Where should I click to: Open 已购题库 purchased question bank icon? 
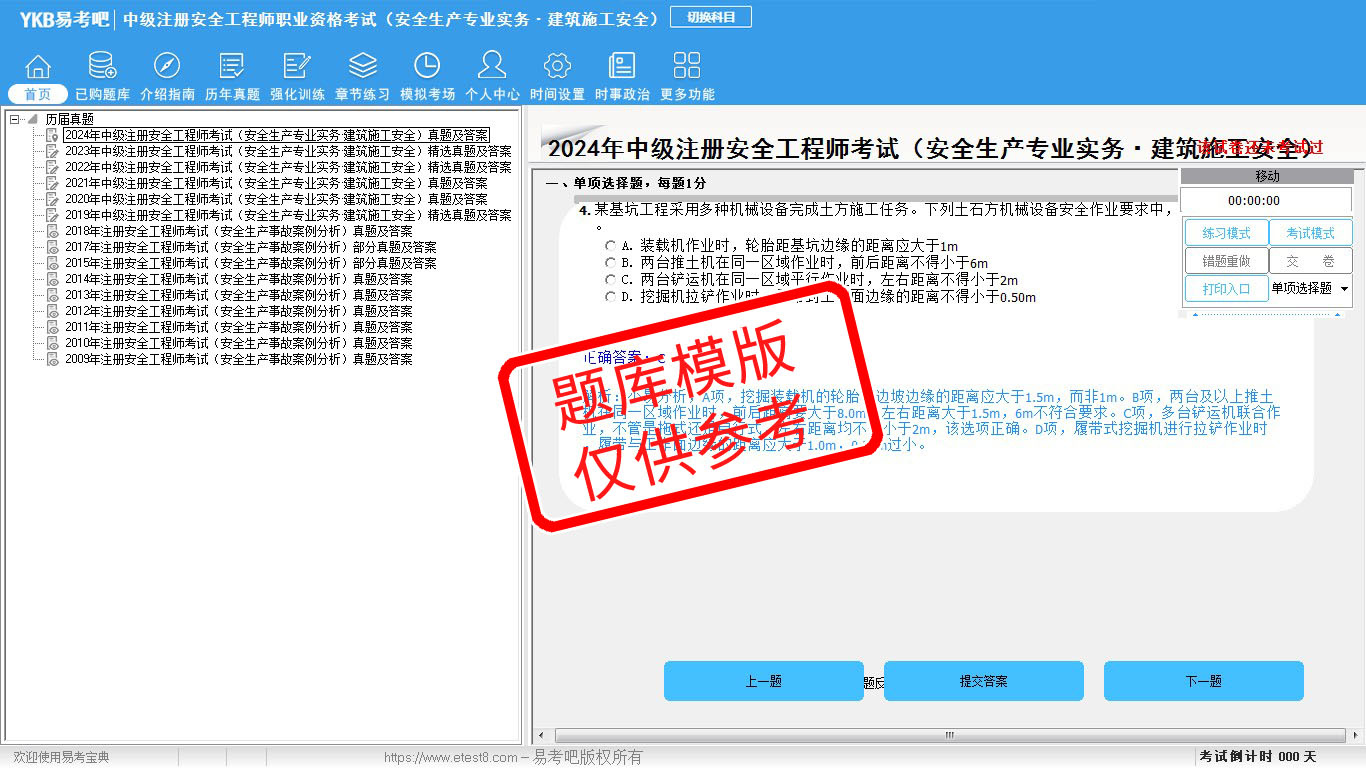click(102, 67)
